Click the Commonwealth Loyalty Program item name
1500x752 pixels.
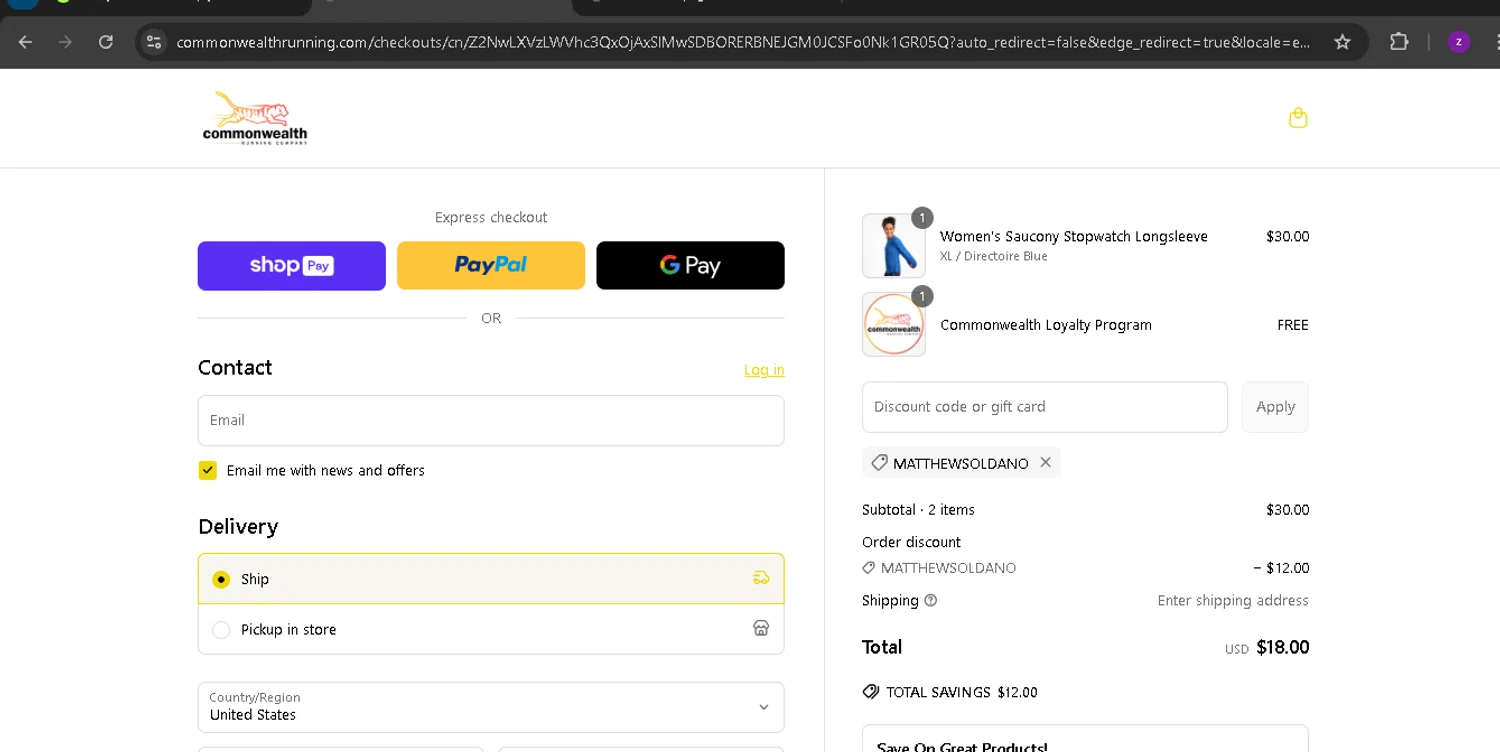pos(1046,325)
